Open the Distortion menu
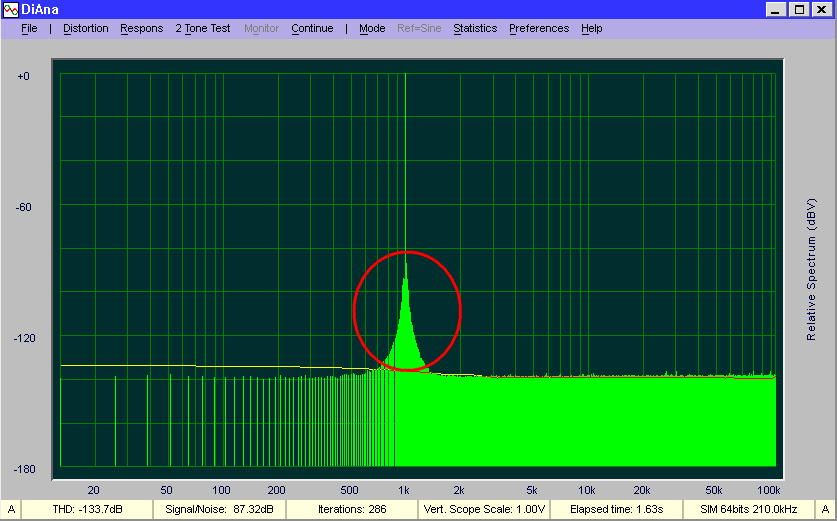The width and height of the screenshot is (837, 521). tap(85, 28)
